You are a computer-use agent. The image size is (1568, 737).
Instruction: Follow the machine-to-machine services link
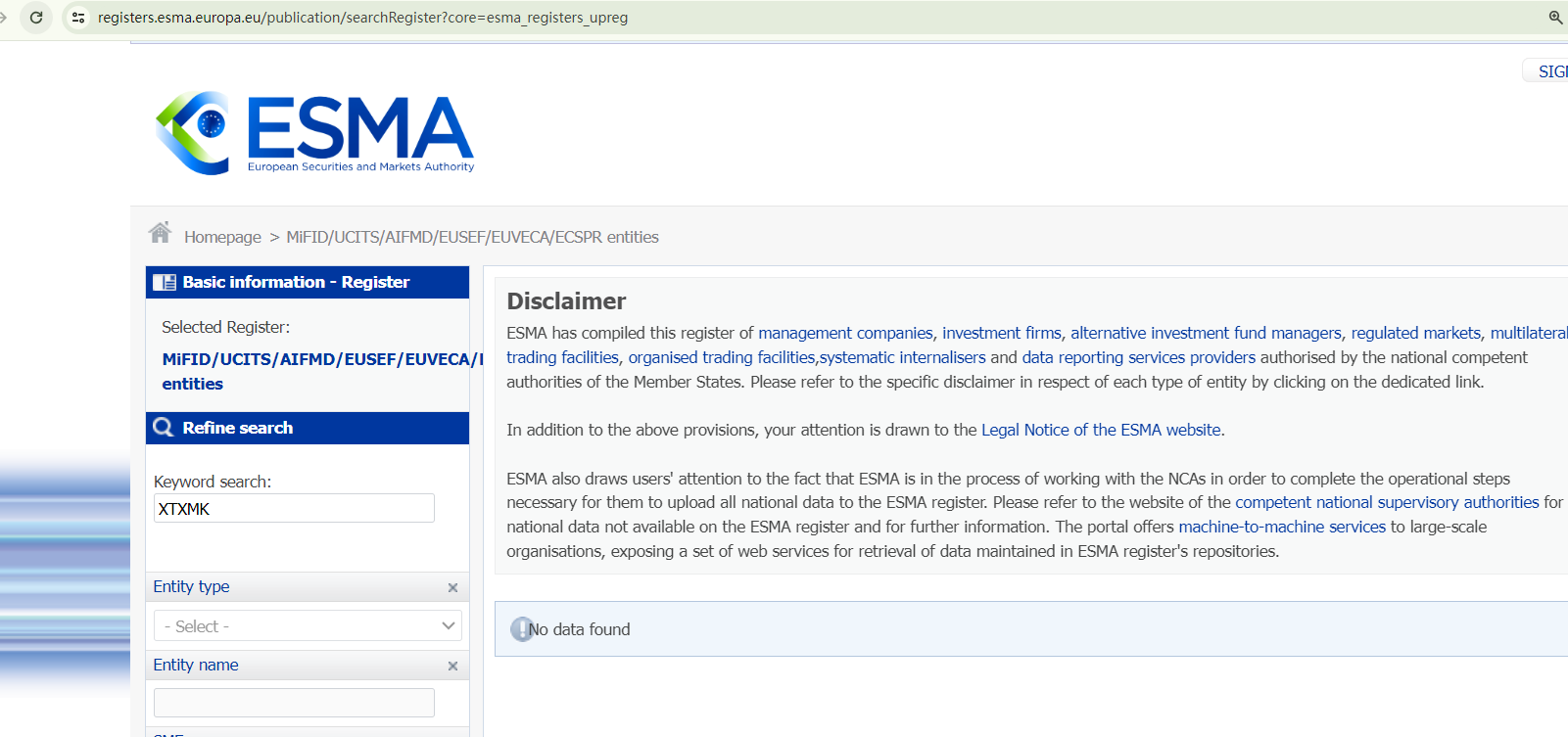pyautogui.click(x=1282, y=527)
